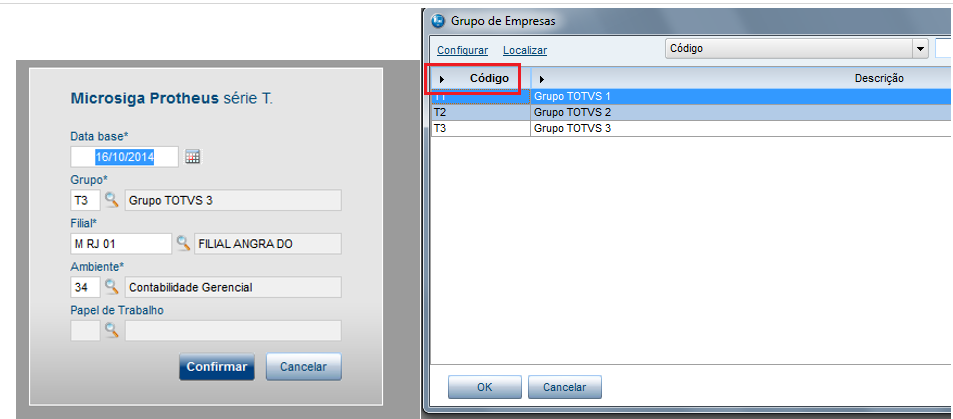
Task: Select Grupo TOTVS 3 row in the list
Action: coord(692,128)
